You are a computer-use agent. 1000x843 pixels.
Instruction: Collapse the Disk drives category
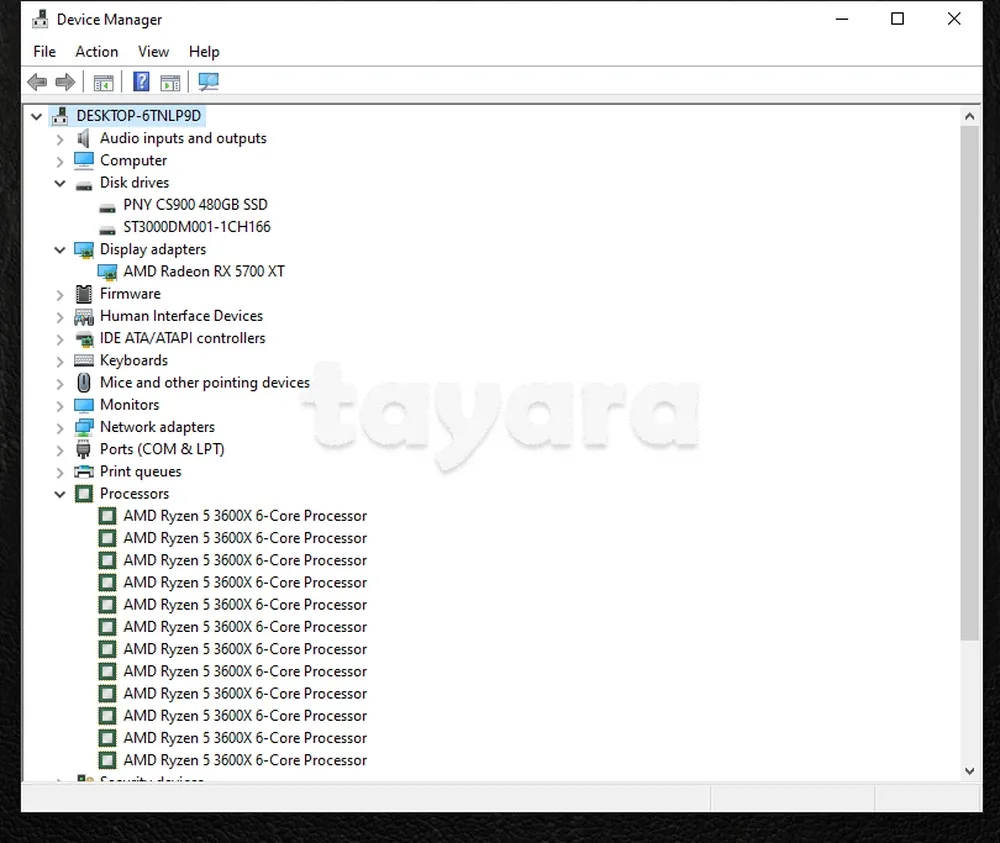[x=60, y=183]
